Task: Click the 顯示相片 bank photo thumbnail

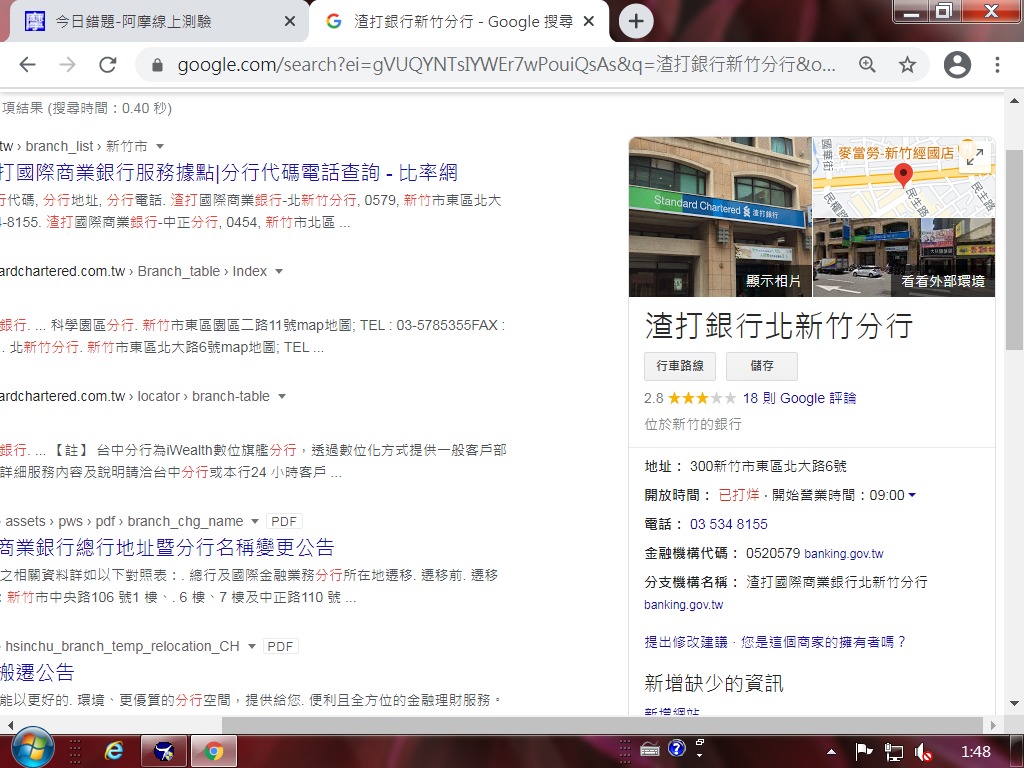Action: click(720, 217)
